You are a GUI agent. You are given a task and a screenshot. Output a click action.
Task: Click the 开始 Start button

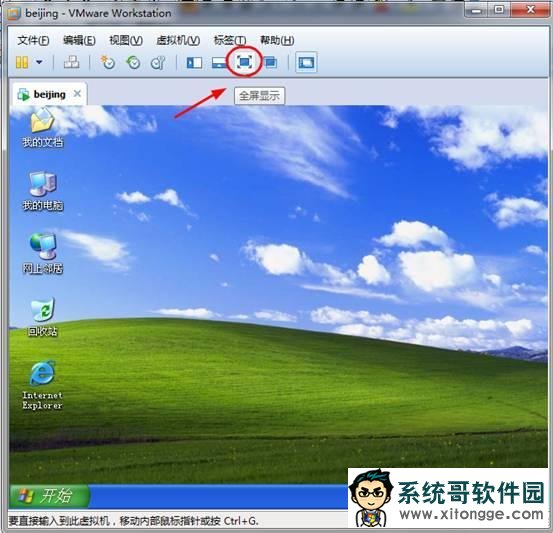tap(49, 496)
